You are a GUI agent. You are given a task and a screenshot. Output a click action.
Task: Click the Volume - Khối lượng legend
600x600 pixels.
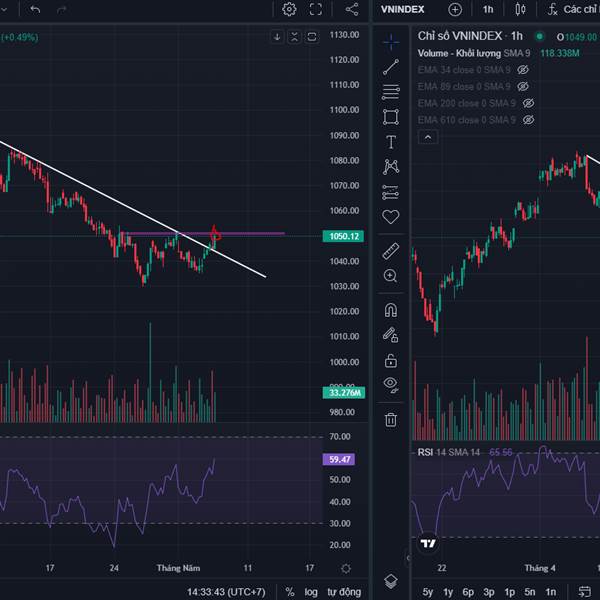pyautogui.click(x=459, y=53)
